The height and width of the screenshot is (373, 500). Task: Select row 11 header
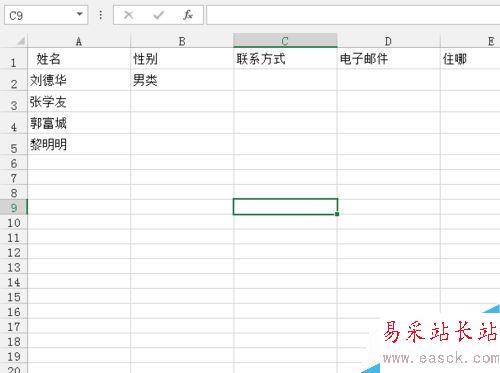pyautogui.click(x=14, y=237)
